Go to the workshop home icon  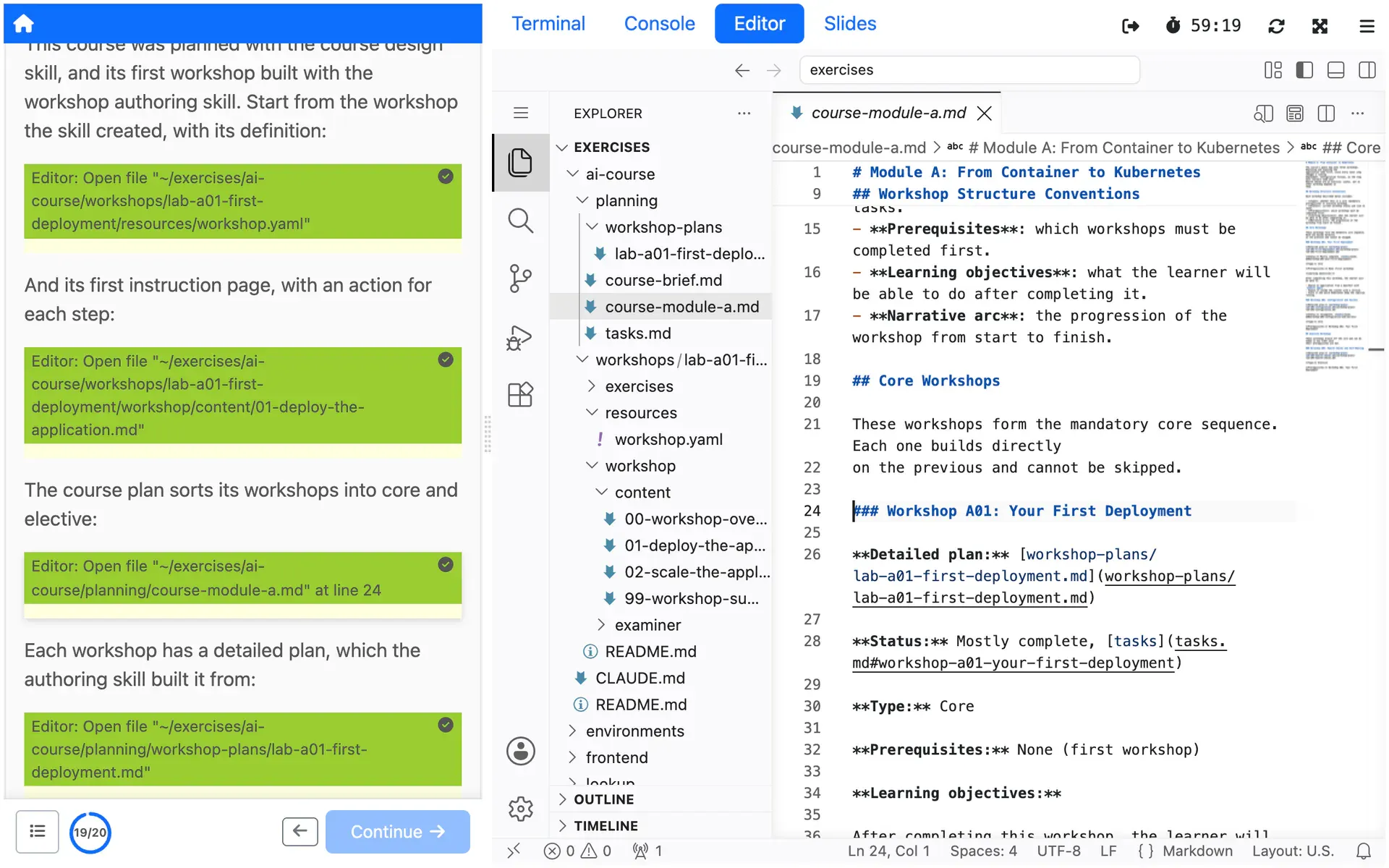click(23, 23)
